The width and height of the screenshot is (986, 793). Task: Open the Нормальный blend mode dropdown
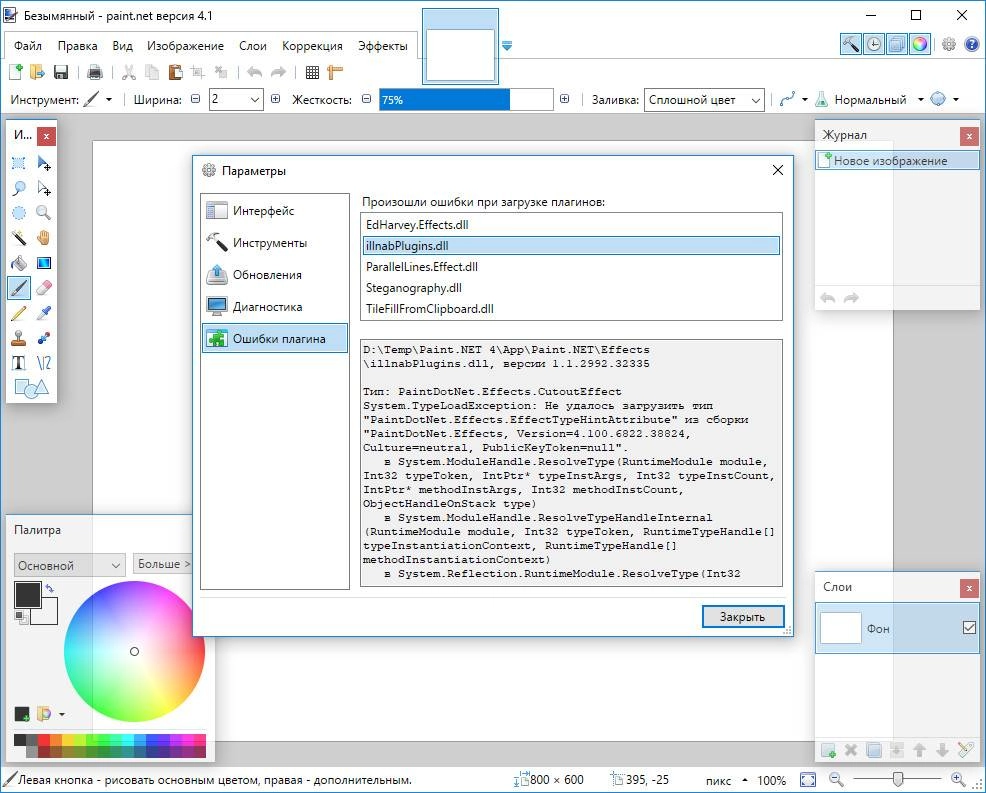pyautogui.click(x=921, y=99)
